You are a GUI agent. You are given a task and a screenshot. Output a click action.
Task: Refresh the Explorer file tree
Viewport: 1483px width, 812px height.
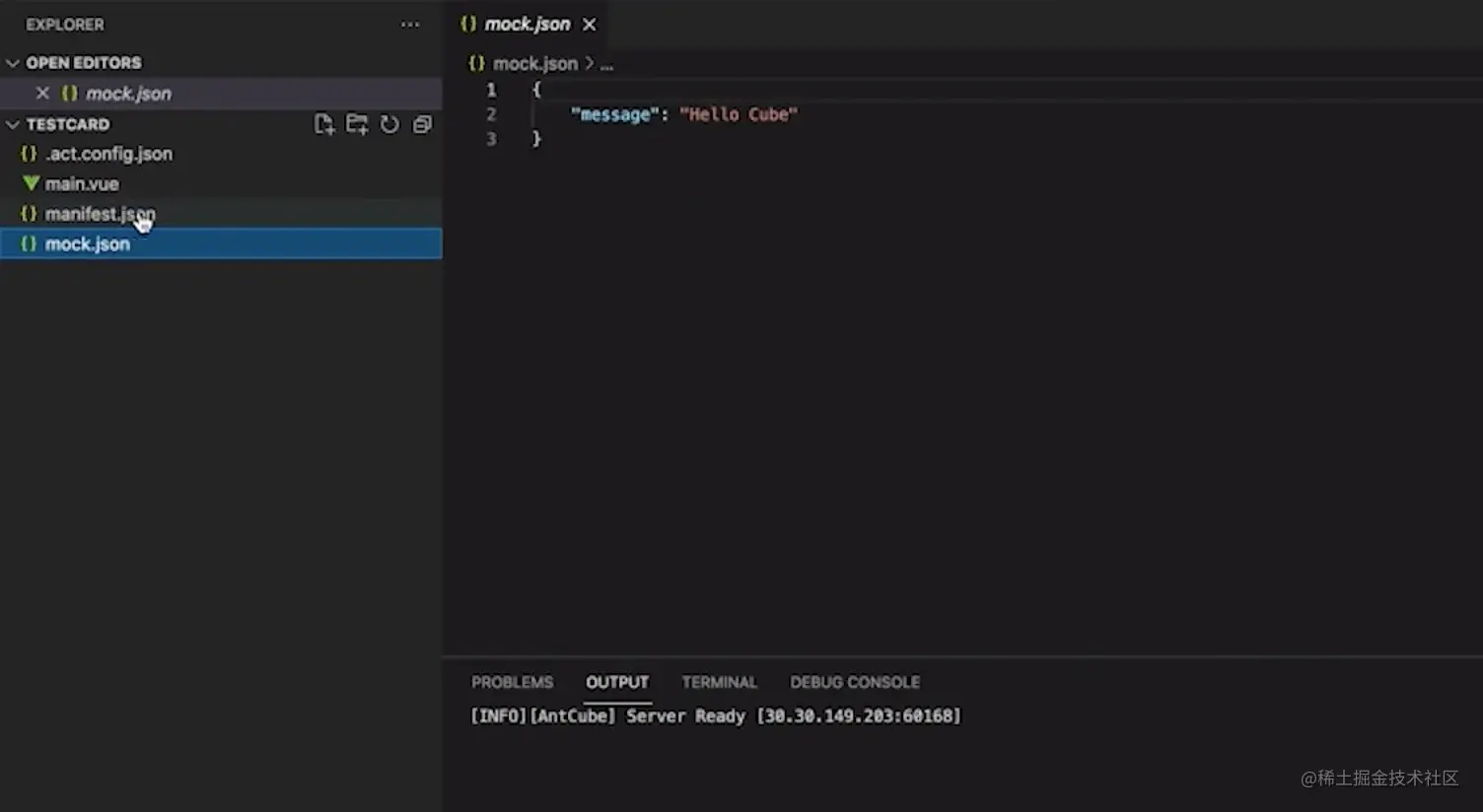[390, 124]
